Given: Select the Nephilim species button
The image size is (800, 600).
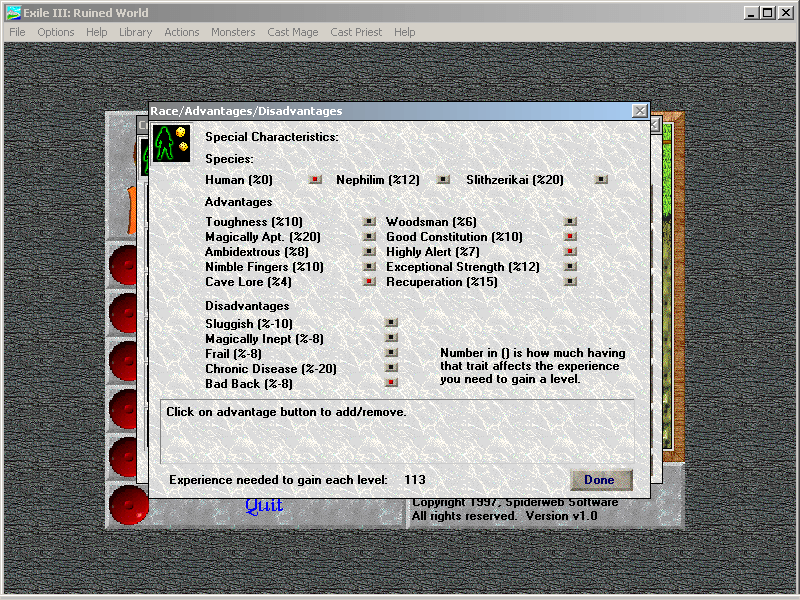Looking at the screenshot, I should click(x=443, y=180).
